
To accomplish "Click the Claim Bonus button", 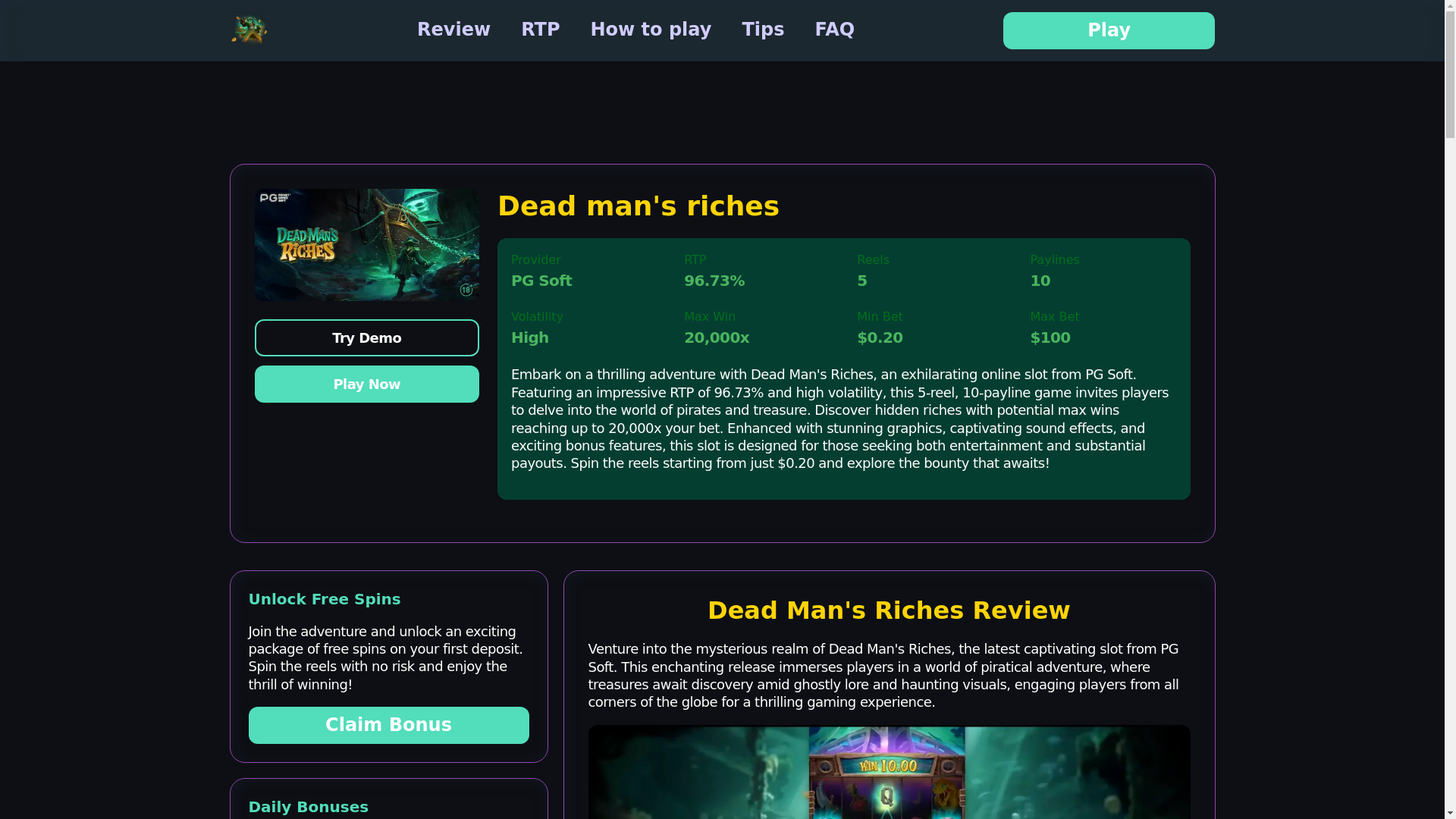I will click(x=389, y=725).
